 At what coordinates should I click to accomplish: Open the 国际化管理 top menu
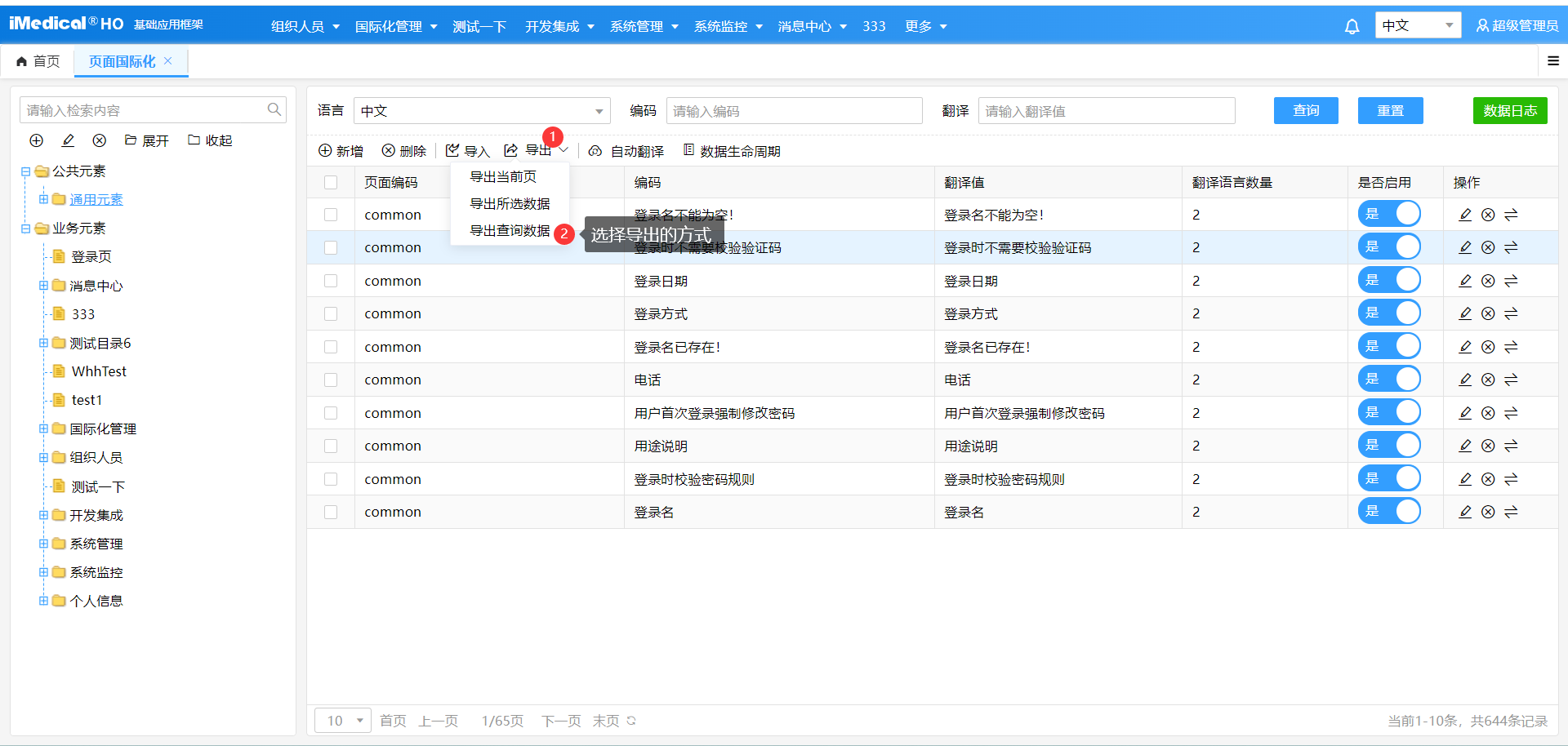(396, 26)
